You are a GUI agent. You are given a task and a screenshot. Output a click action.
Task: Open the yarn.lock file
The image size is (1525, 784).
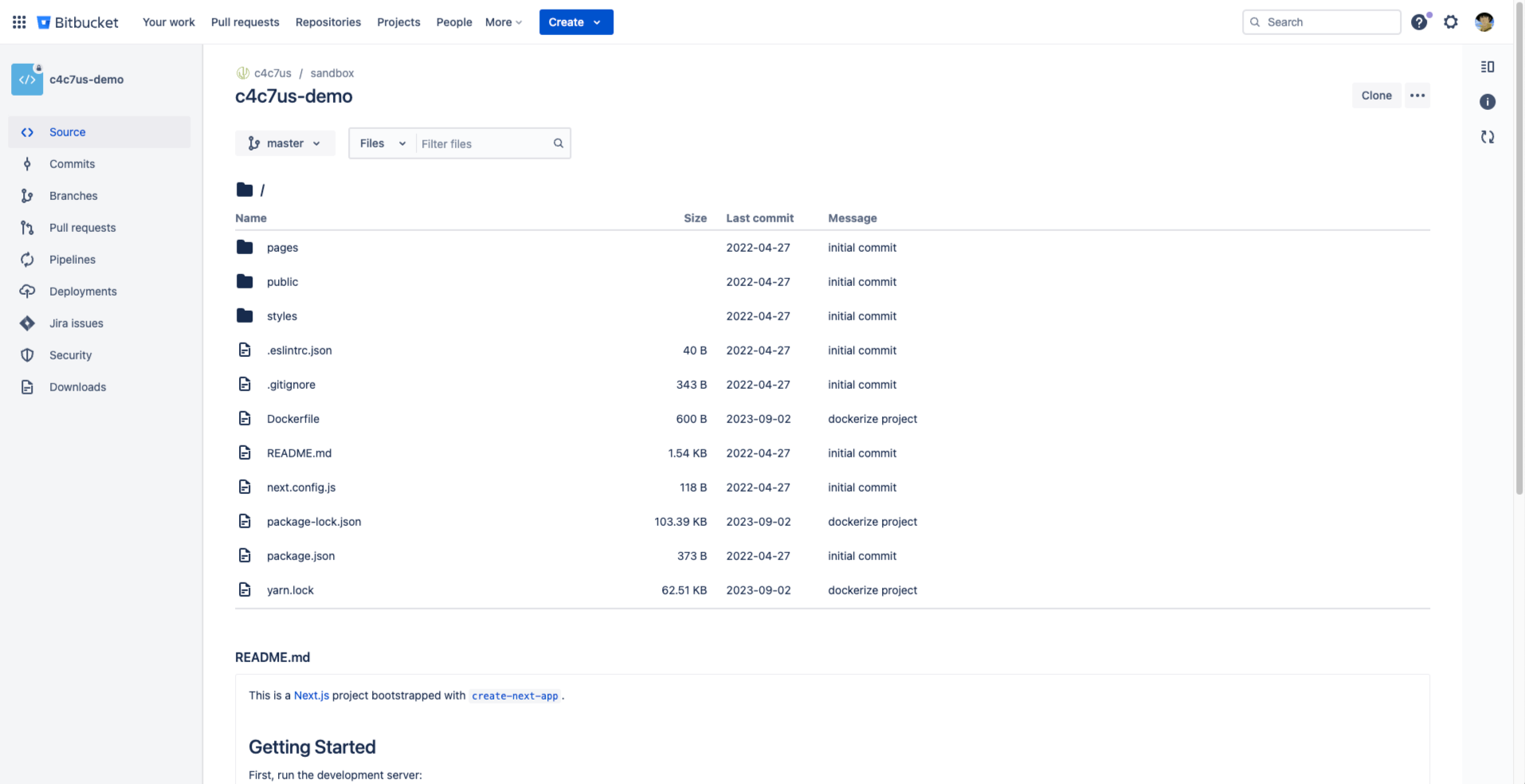point(290,590)
